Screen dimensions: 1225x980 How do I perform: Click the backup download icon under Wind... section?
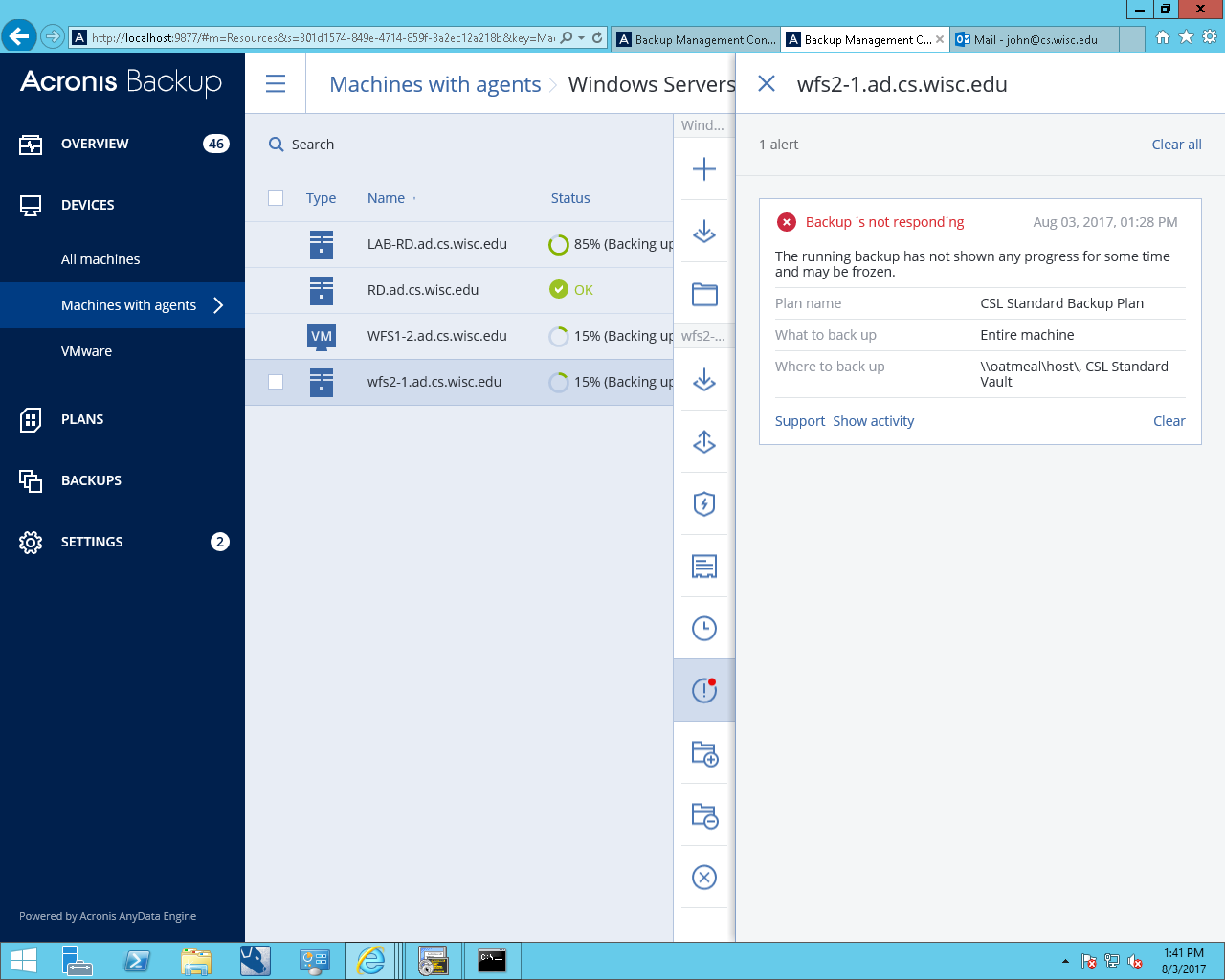pos(704,232)
